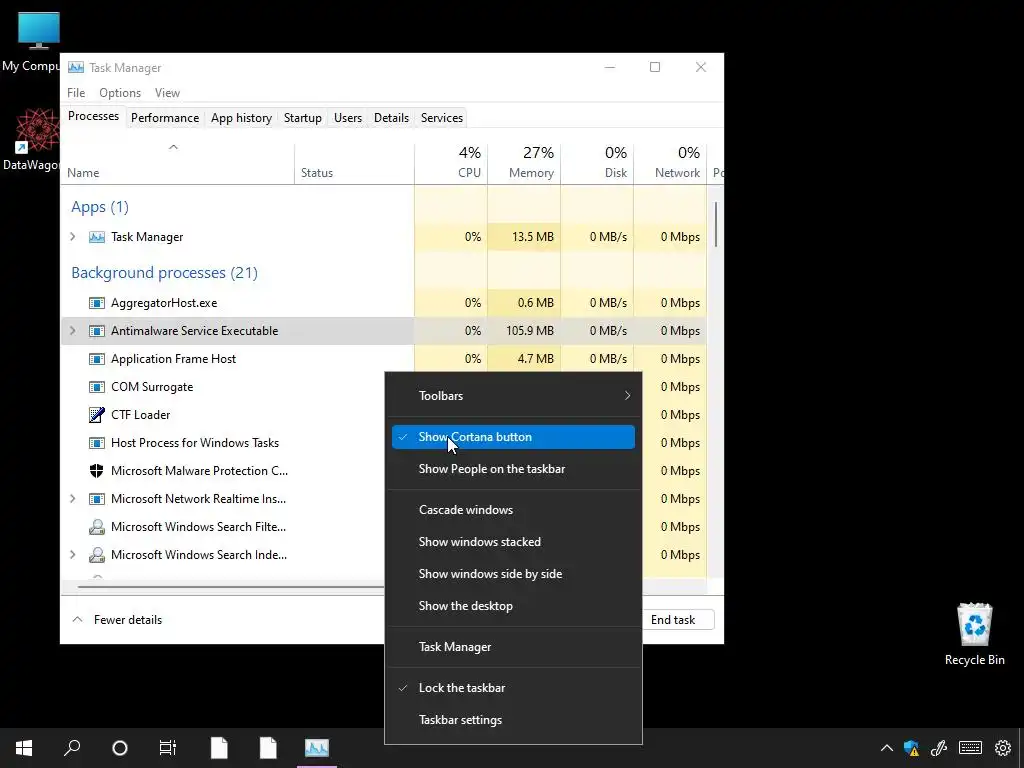
Task: Click the Application Frame Host process icon
Action: (97, 359)
